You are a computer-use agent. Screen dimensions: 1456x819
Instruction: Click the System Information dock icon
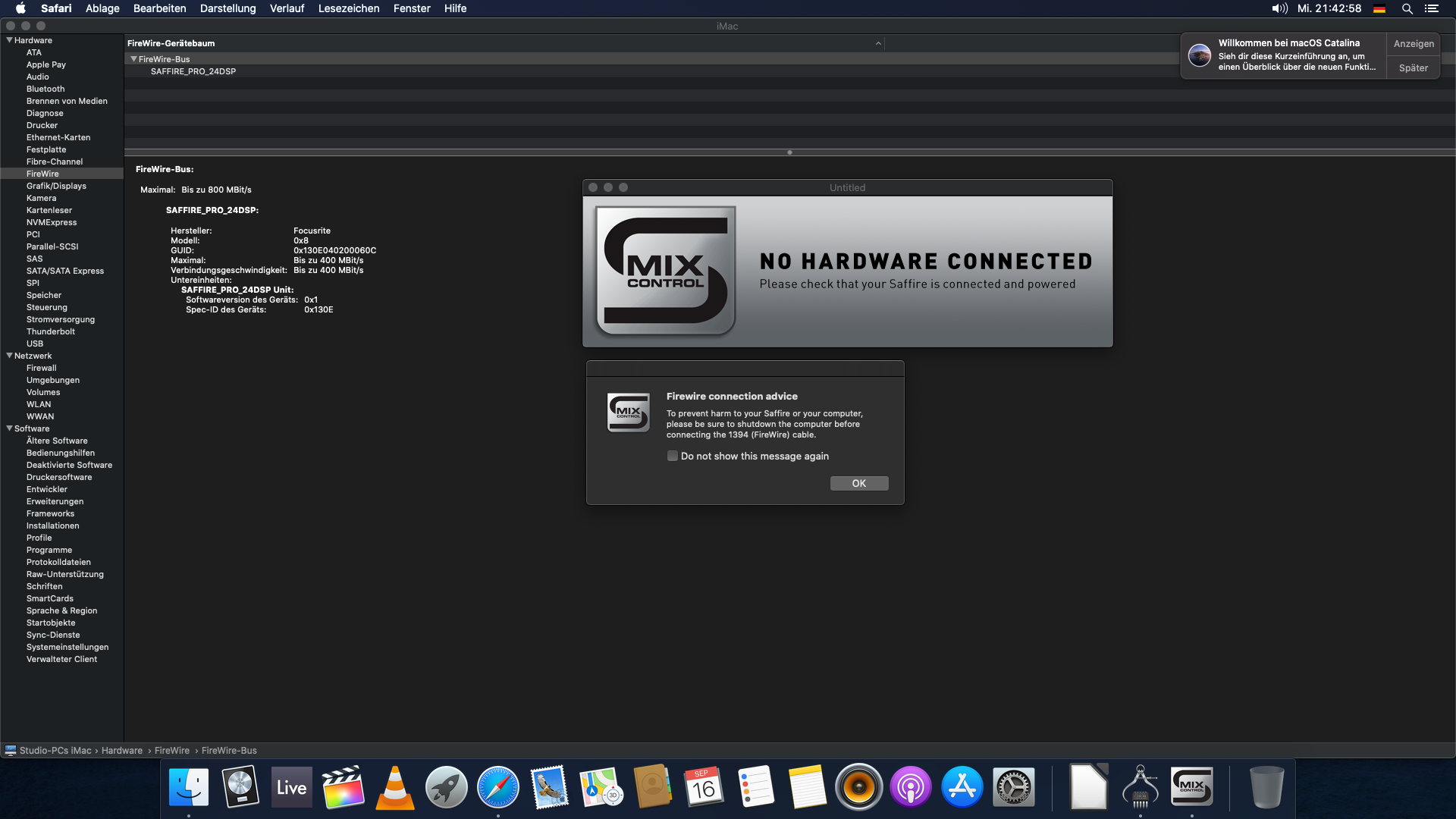tap(1140, 787)
